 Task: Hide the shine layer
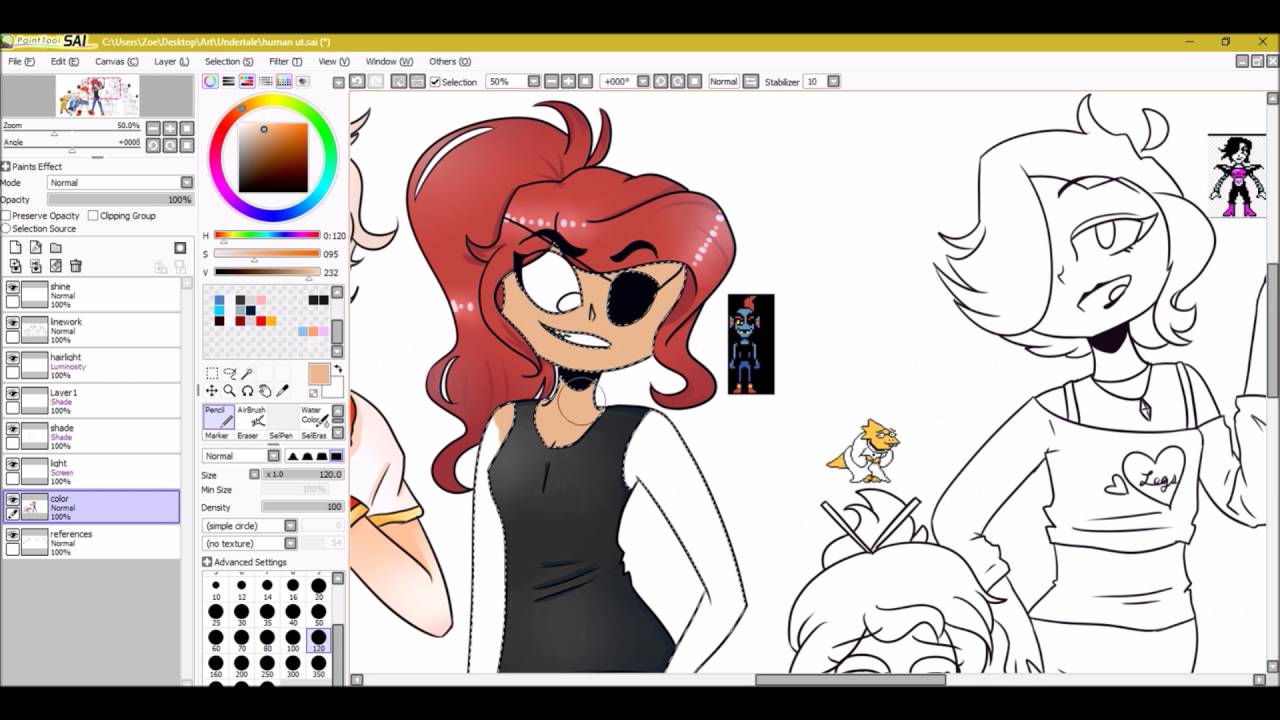[x=12, y=287]
